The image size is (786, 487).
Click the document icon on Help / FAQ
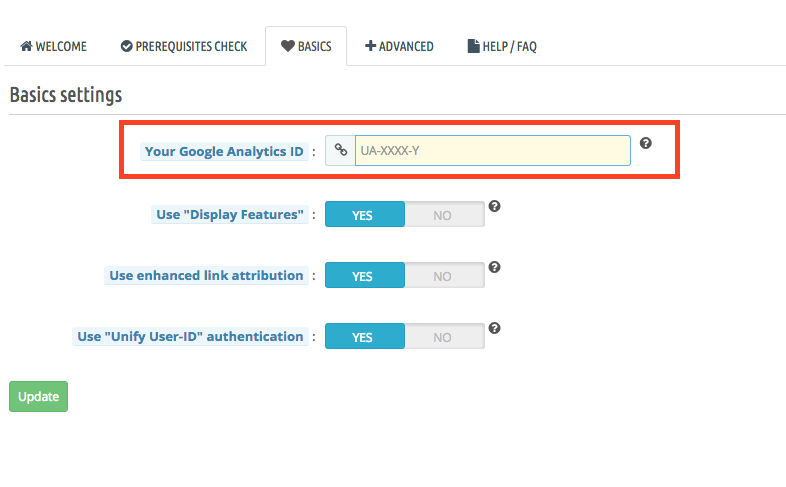[x=473, y=46]
